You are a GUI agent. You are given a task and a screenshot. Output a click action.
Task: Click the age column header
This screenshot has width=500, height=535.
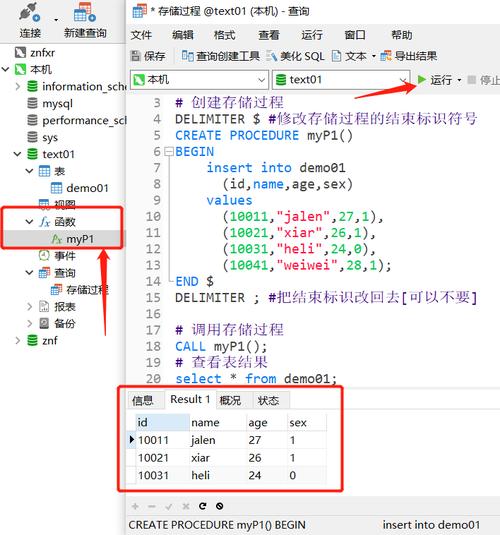coord(267,422)
